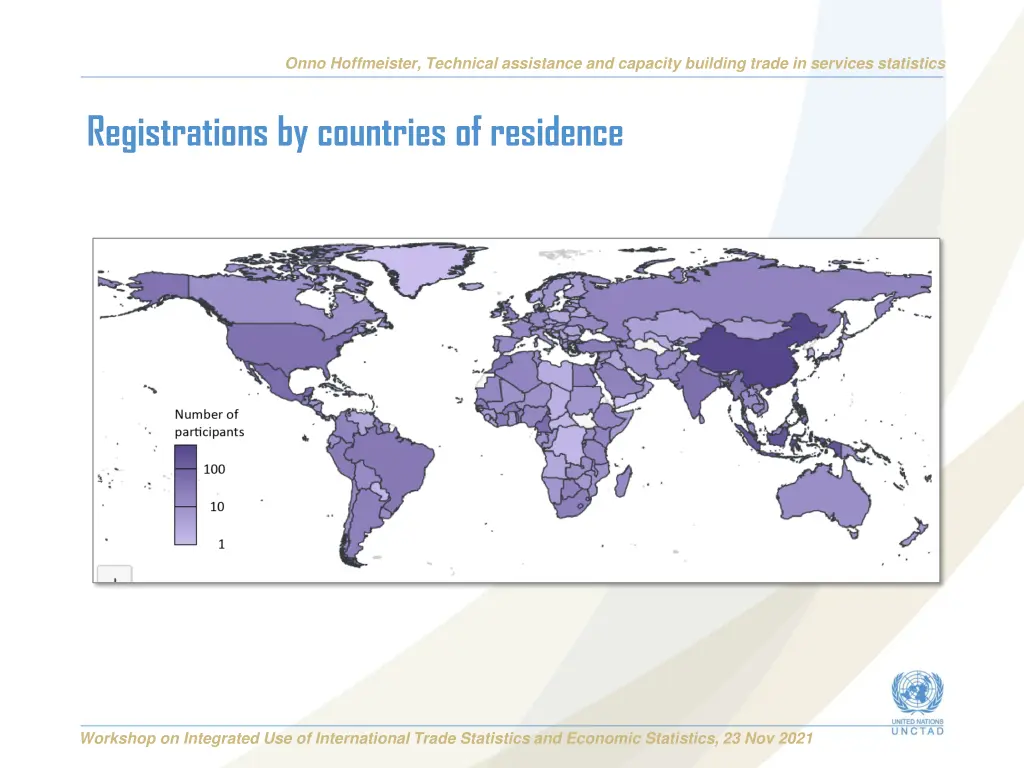Click the United Nations UNCTAD logo

(916, 703)
